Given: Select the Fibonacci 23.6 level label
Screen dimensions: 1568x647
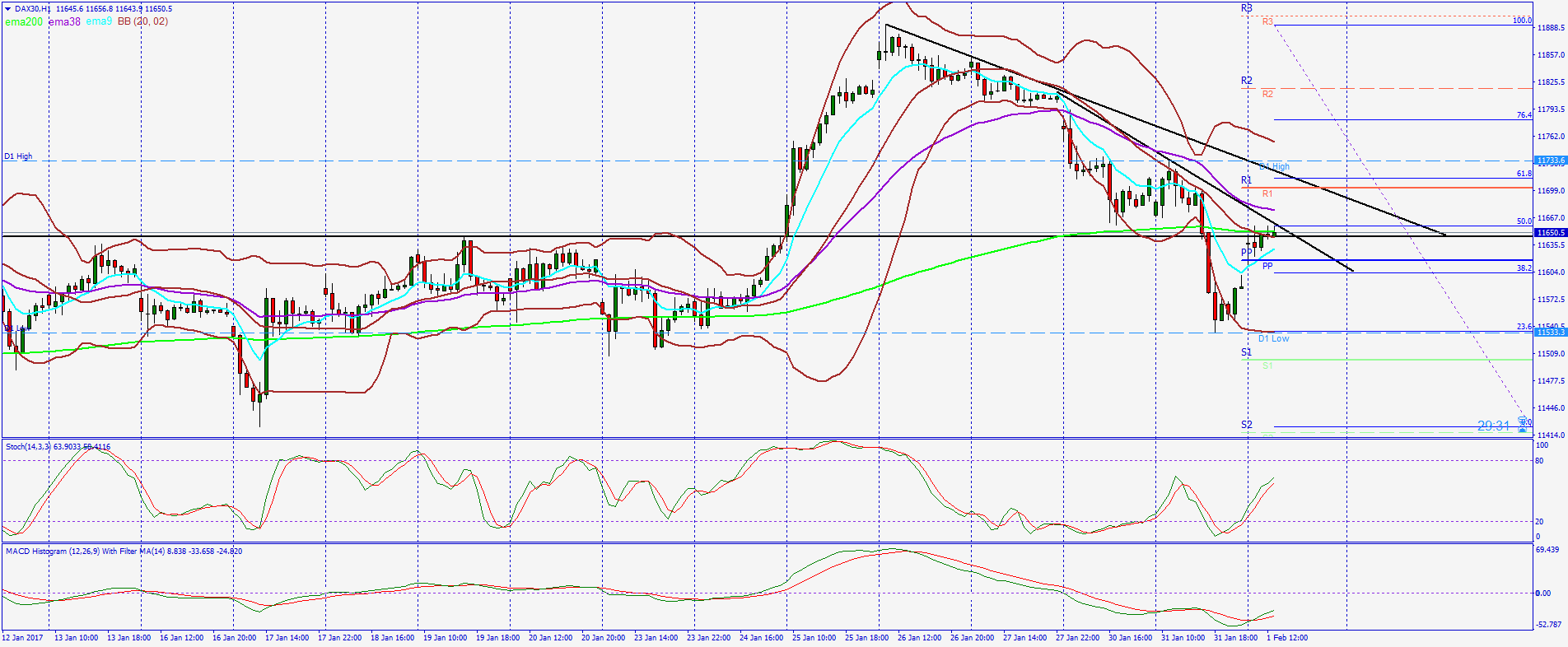Looking at the screenshot, I should pos(1524,327).
